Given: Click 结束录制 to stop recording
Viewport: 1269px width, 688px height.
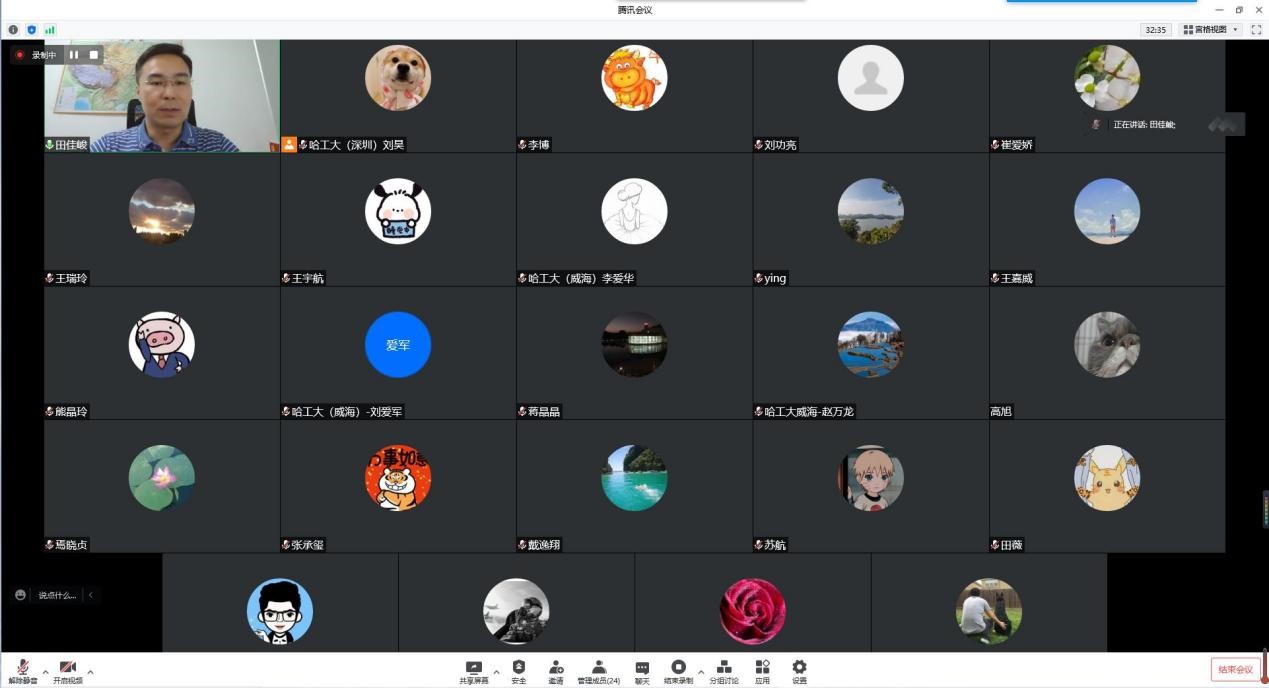Looking at the screenshot, I should (x=678, y=670).
